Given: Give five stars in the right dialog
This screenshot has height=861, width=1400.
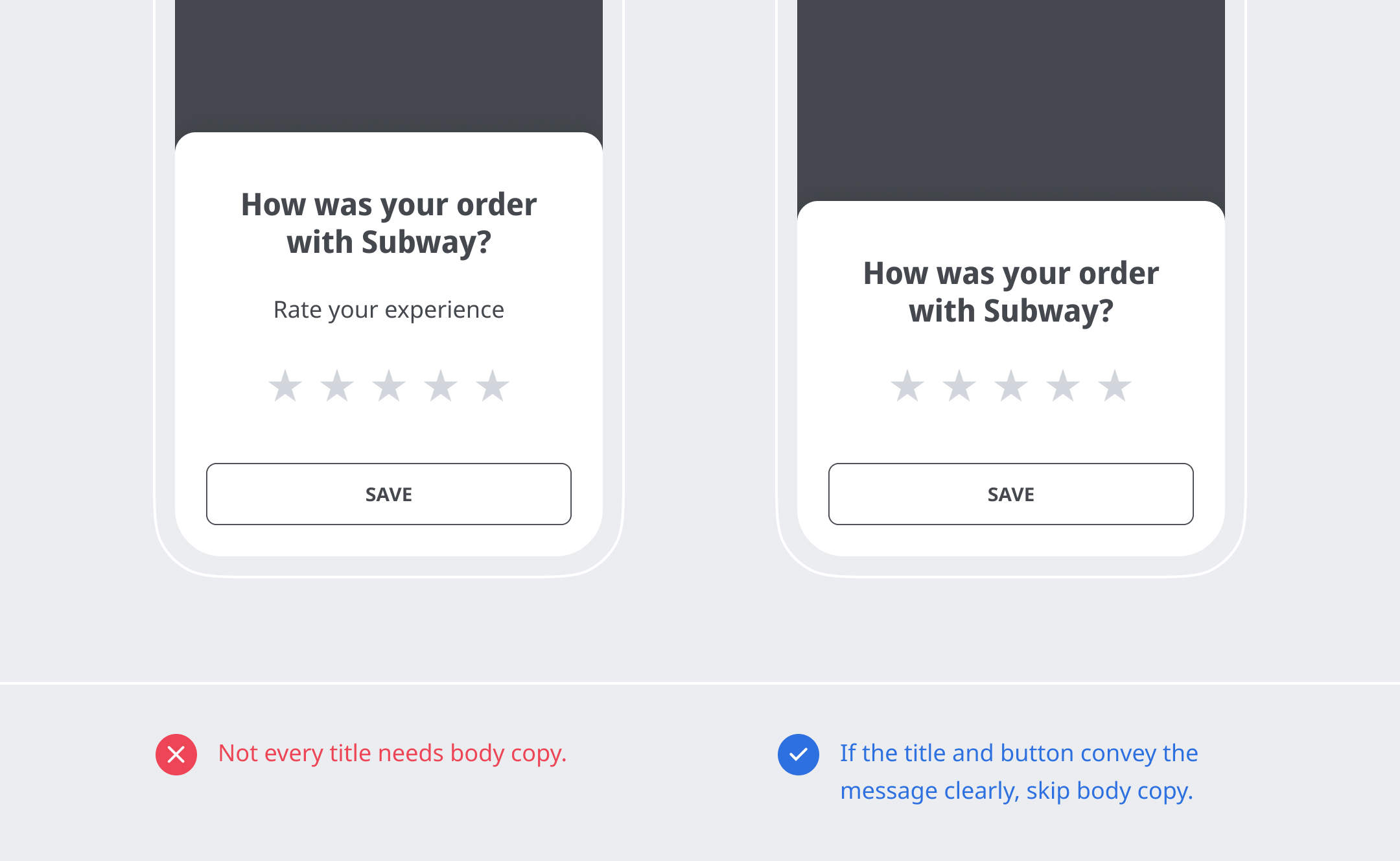Looking at the screenshot, I should click(x=1115, y=386).
